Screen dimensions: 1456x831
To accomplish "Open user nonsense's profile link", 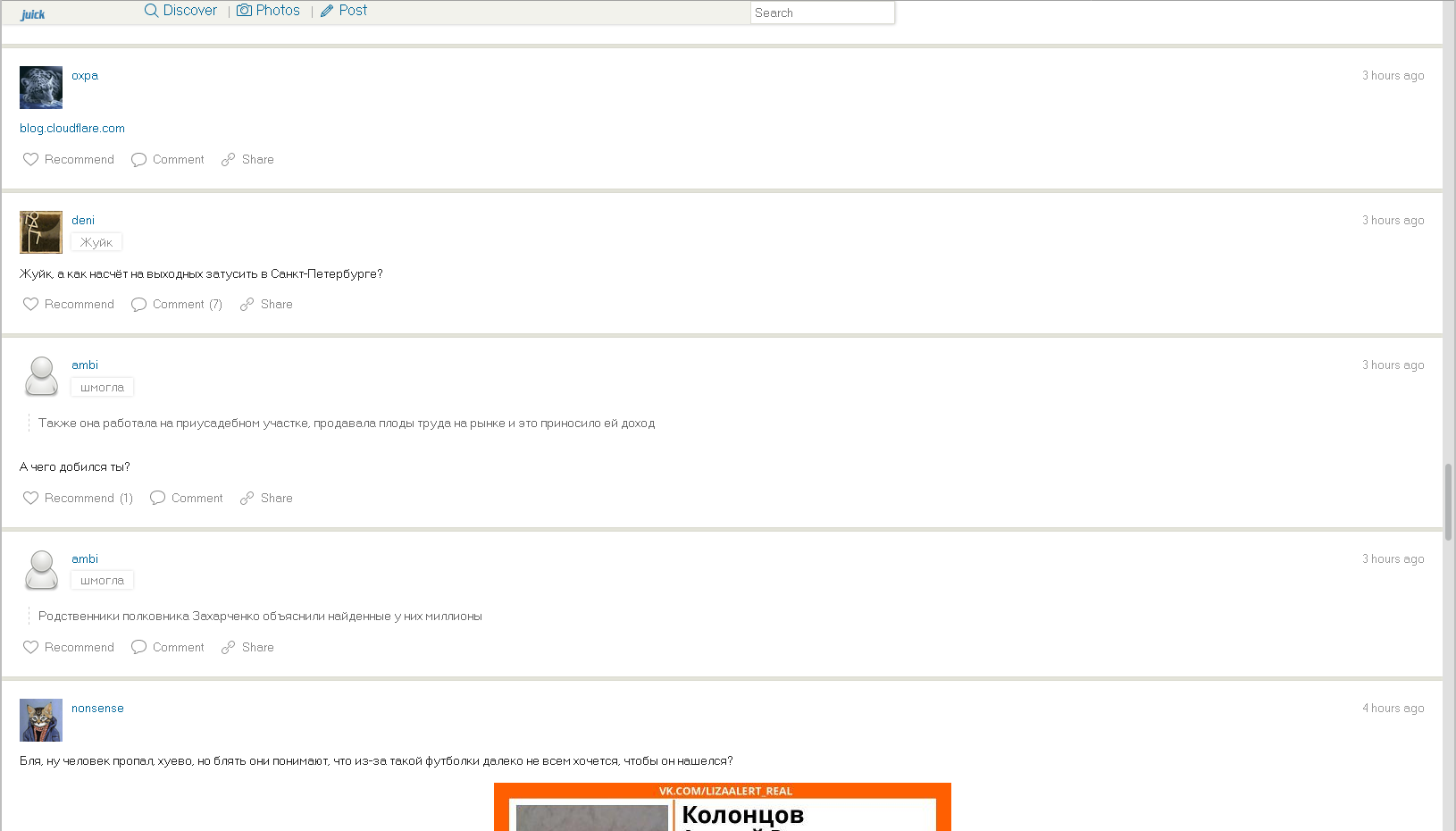I will click(x=97, y=709).
